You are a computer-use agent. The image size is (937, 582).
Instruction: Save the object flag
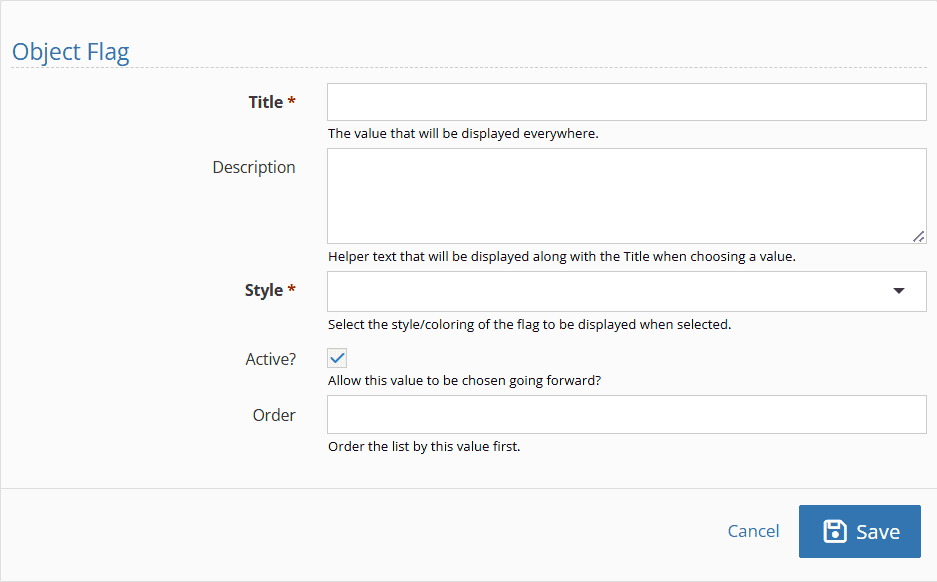(860, 531)
